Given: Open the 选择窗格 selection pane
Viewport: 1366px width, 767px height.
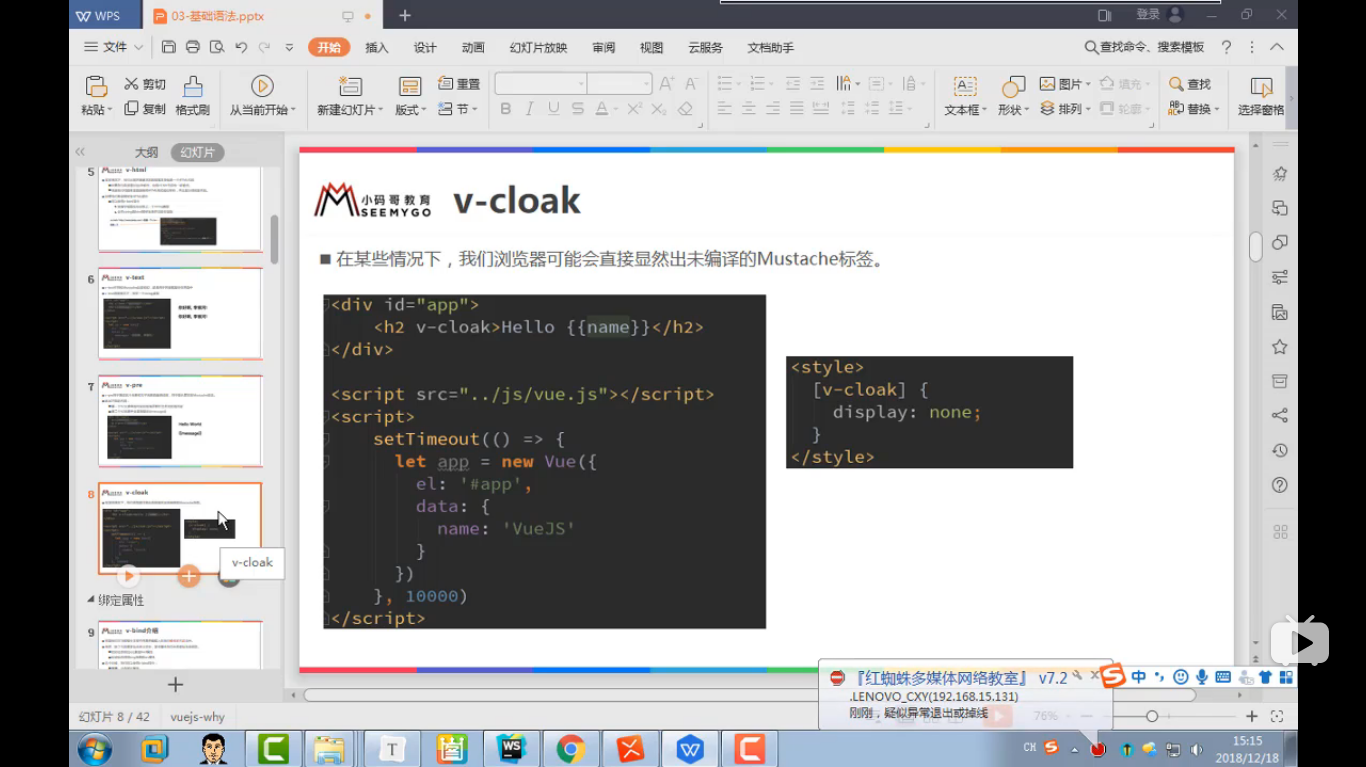Looking at the screenshot, I should click(1261, 96).
